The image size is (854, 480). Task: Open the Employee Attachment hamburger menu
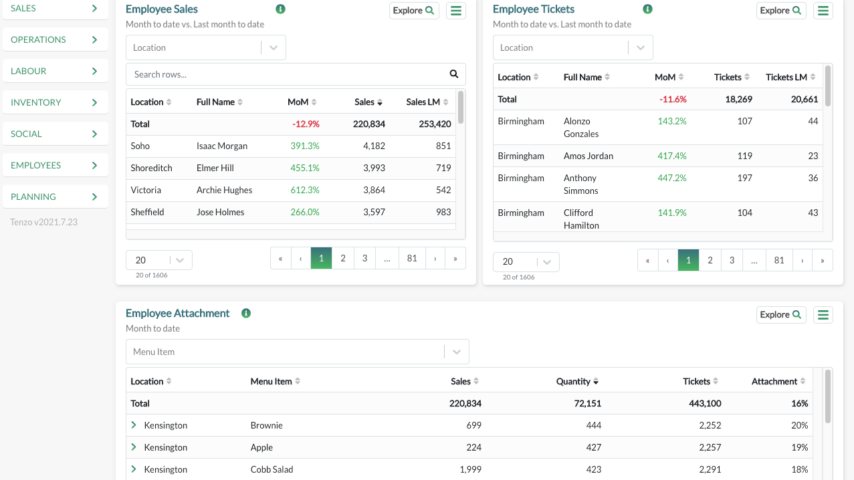823,315
